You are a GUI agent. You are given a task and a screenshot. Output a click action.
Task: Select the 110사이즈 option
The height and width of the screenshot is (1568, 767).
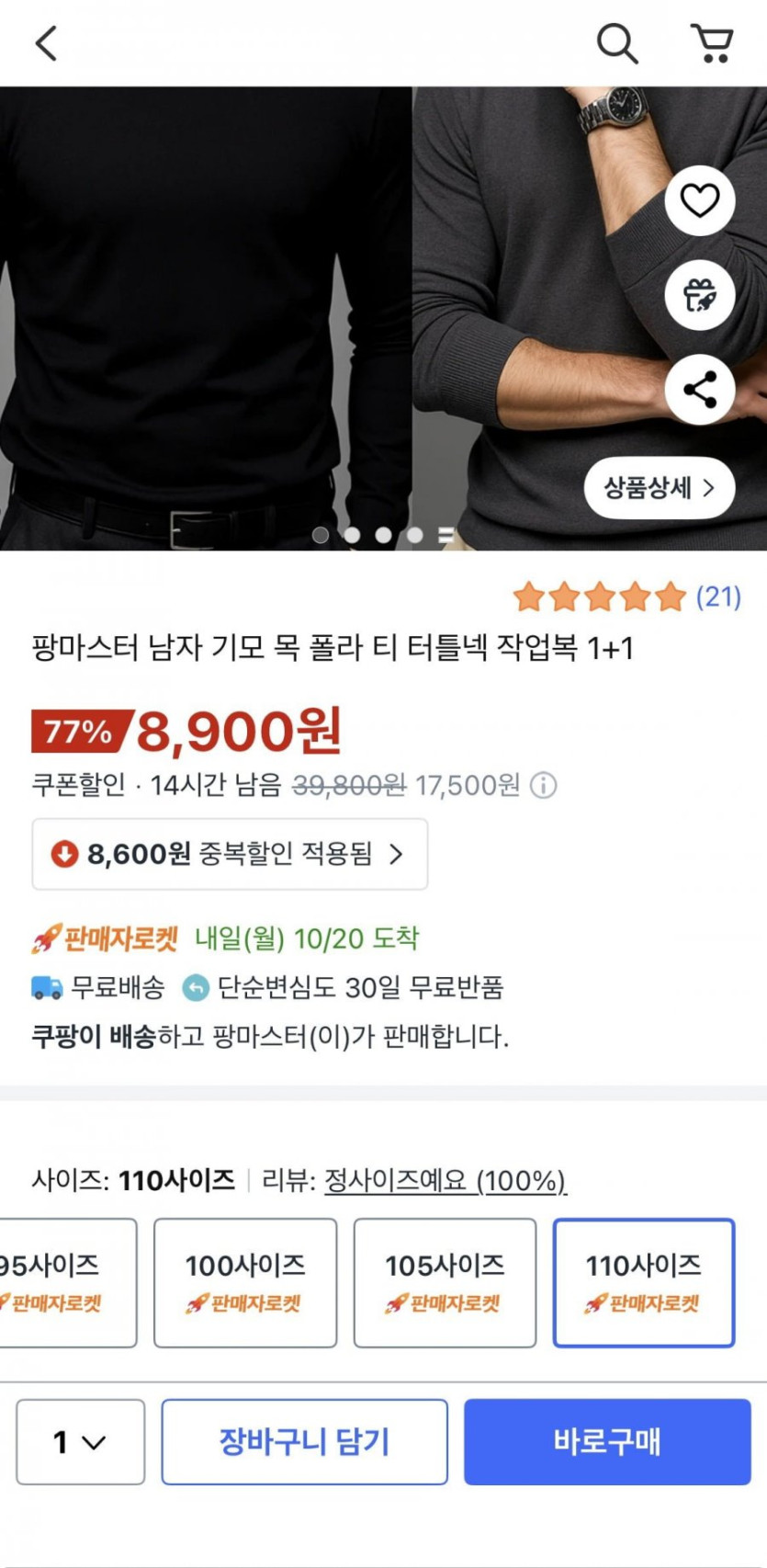coord(643,1282)
